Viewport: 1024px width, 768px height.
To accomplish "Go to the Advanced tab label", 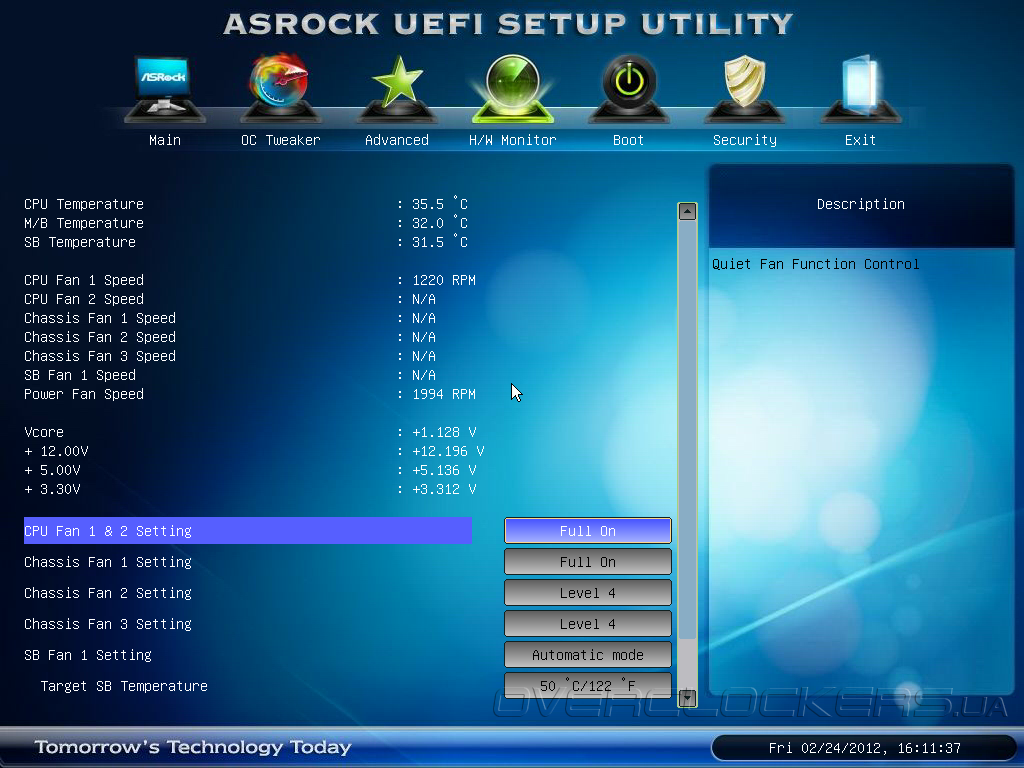I will coord(396,140).
